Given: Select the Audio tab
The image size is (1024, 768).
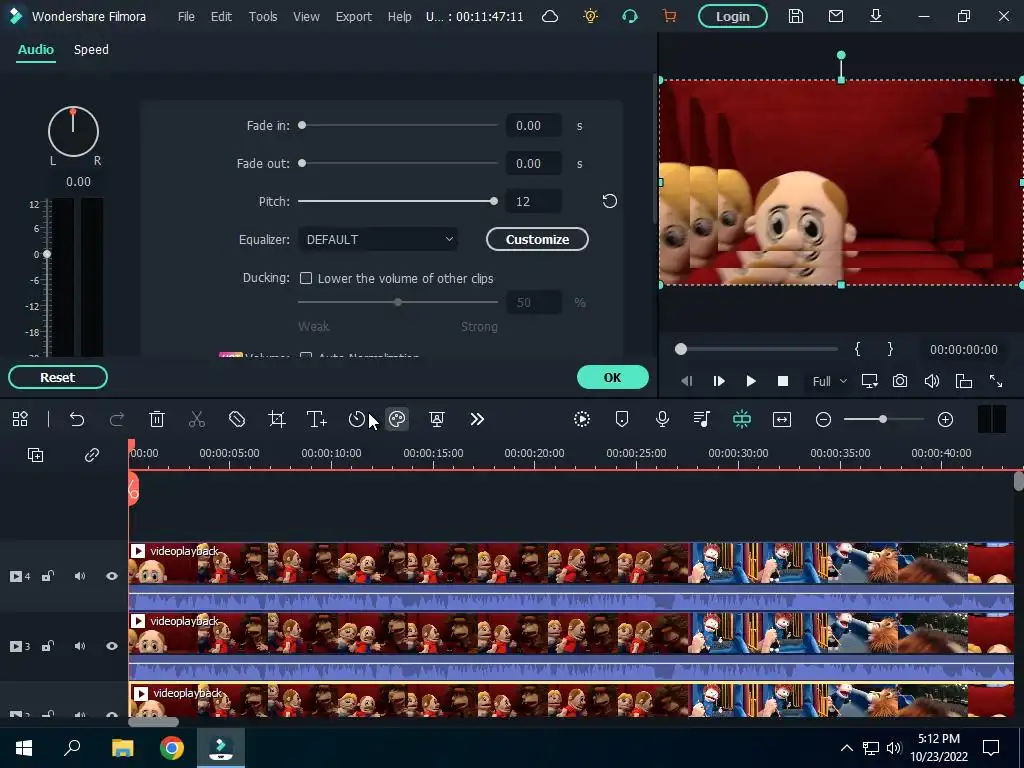Looking at the screenshot, I should pos(36,50).
